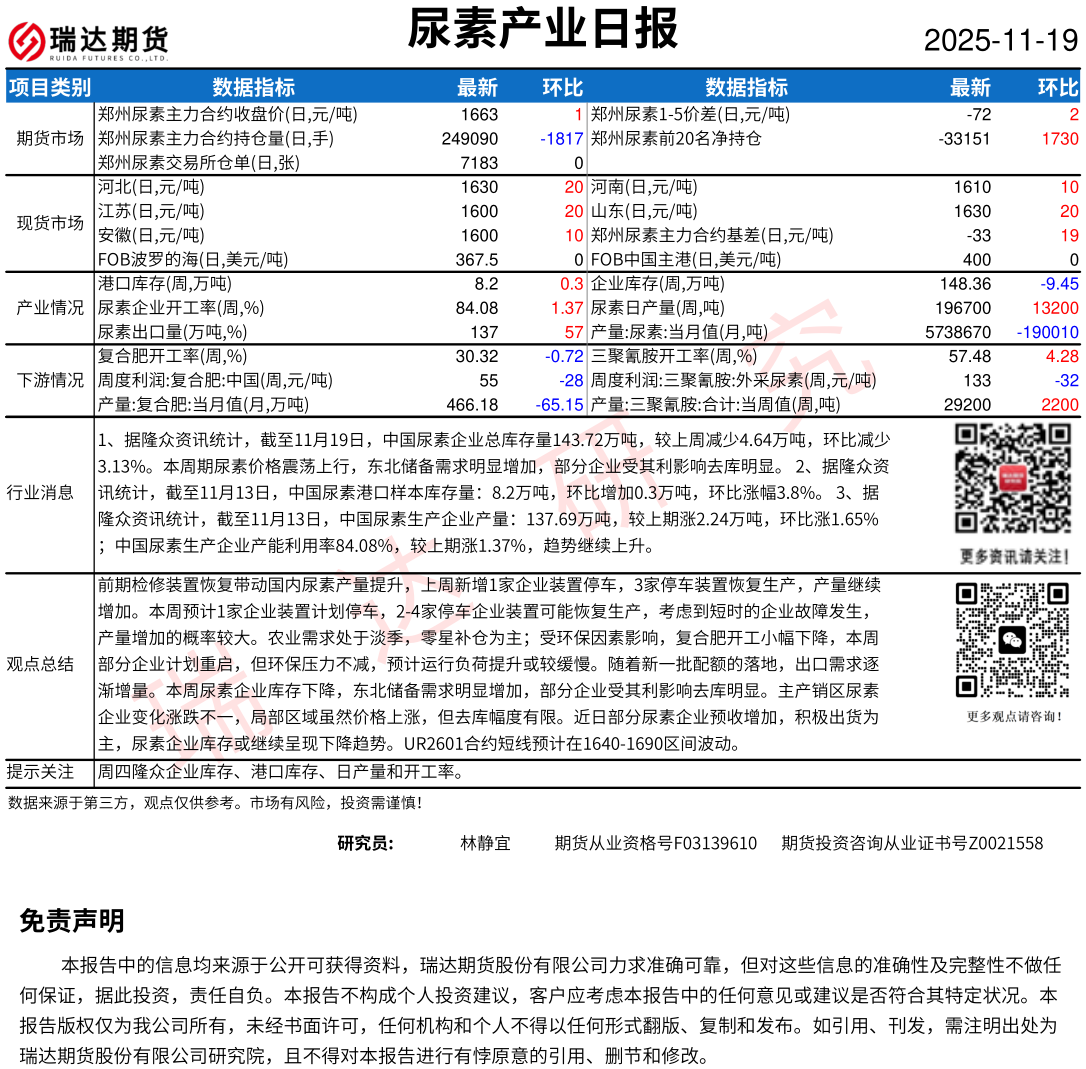Click researcher name 林静宜
Viewport: 1086px width, 1069px height.
click(x=485, y=843)
